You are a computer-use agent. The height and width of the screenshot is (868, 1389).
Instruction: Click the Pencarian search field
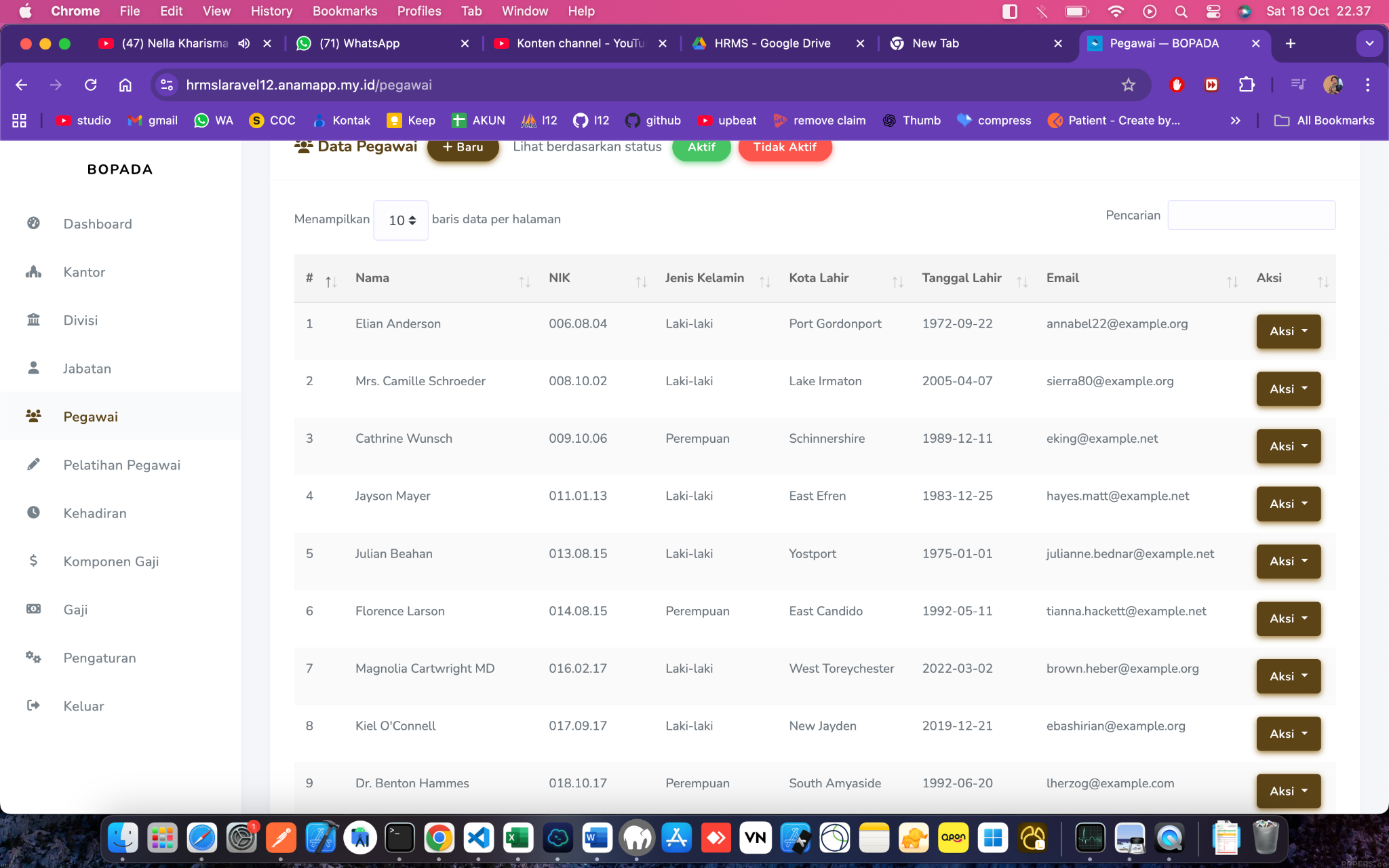1251,216
